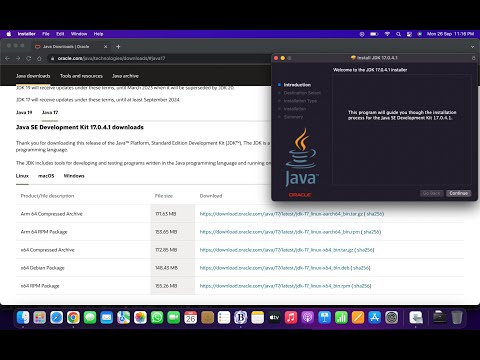Download the Arm 64 Compressed Archive link
Screen dimensions: 480x360
click(281, 214)
